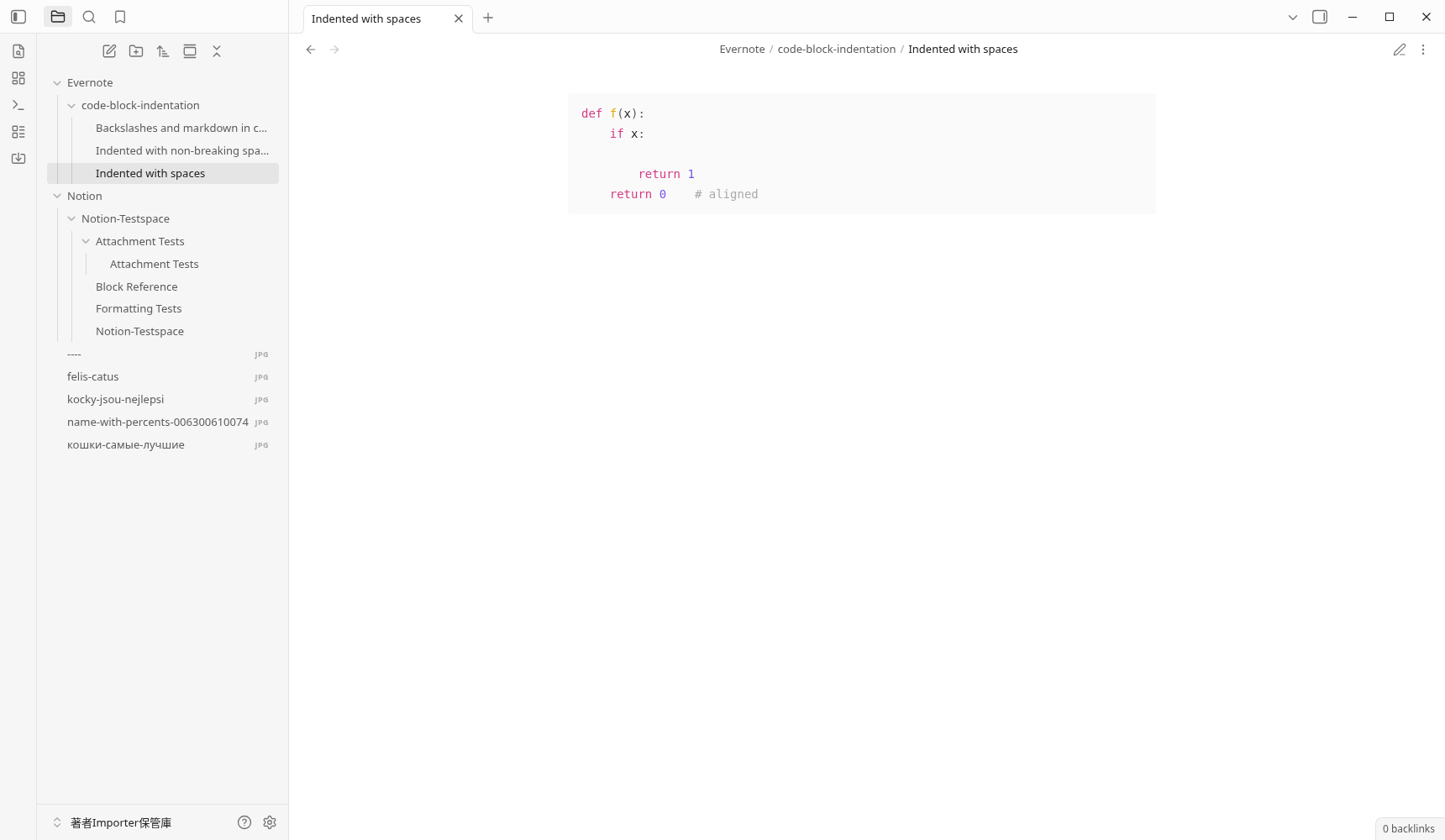This screenshot has width=1445, height=840.
Task: Open a new tab with plus button
Action: [488, 18]
